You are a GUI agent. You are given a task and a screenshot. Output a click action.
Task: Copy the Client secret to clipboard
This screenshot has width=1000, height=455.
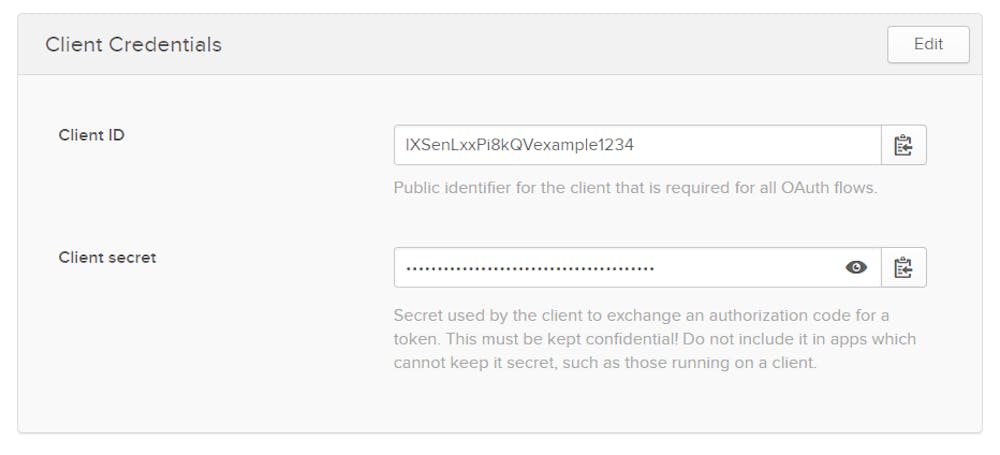[x=903, y=267]
